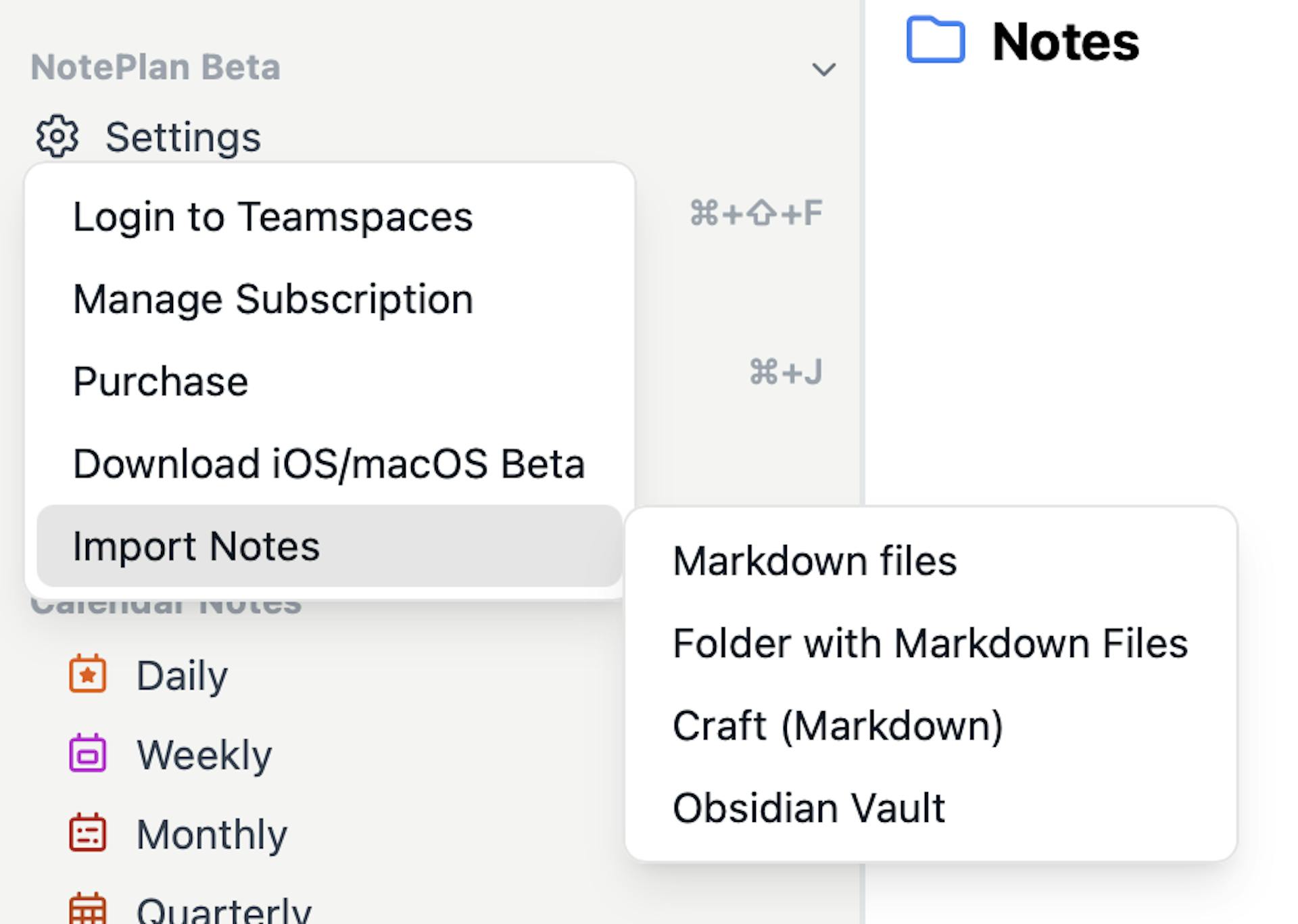Go to Weekly notes
The width and height of the screenshot is (1298, 924).
pyautogui.click(x=203, y=754)
